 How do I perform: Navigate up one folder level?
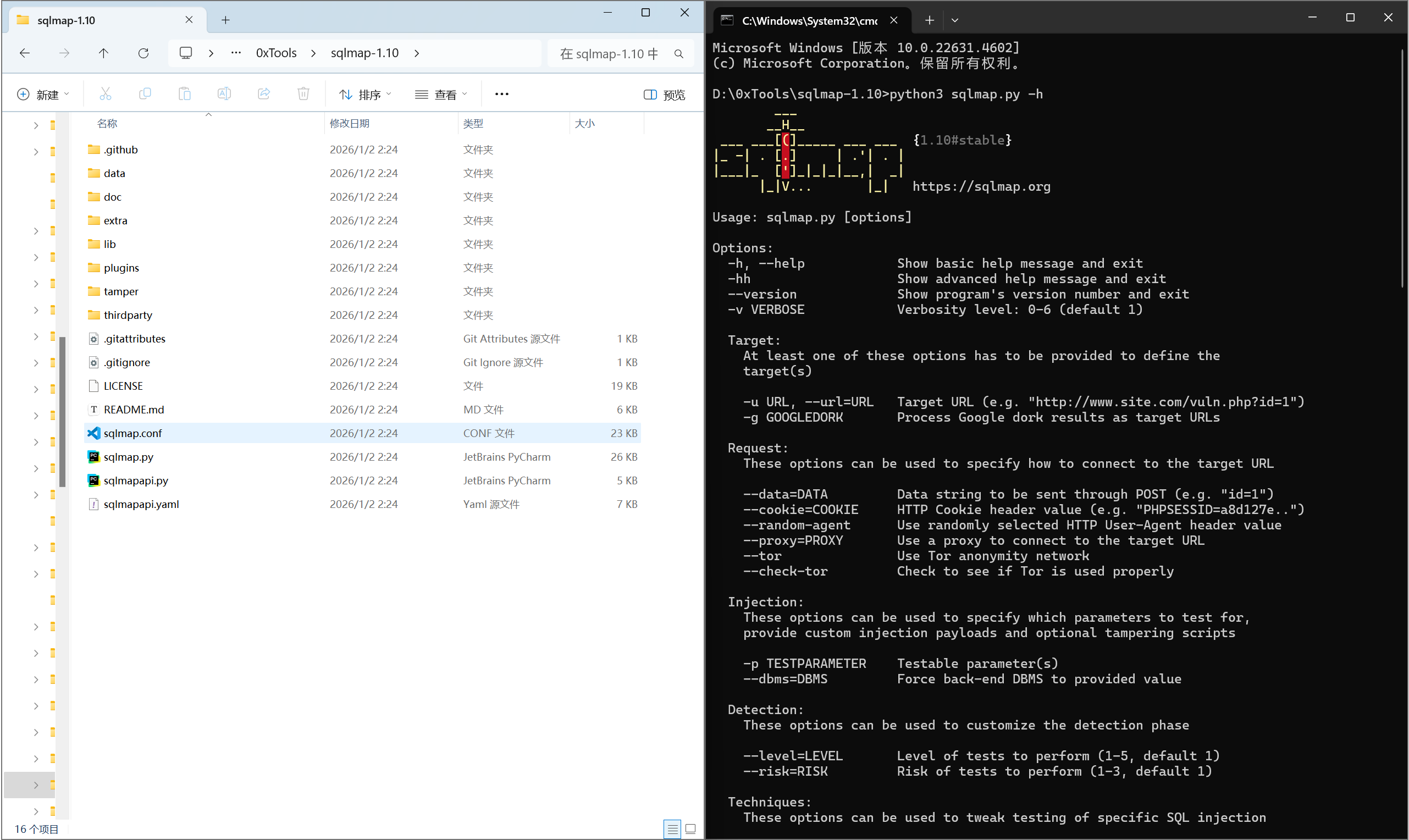tap(103, 53)
